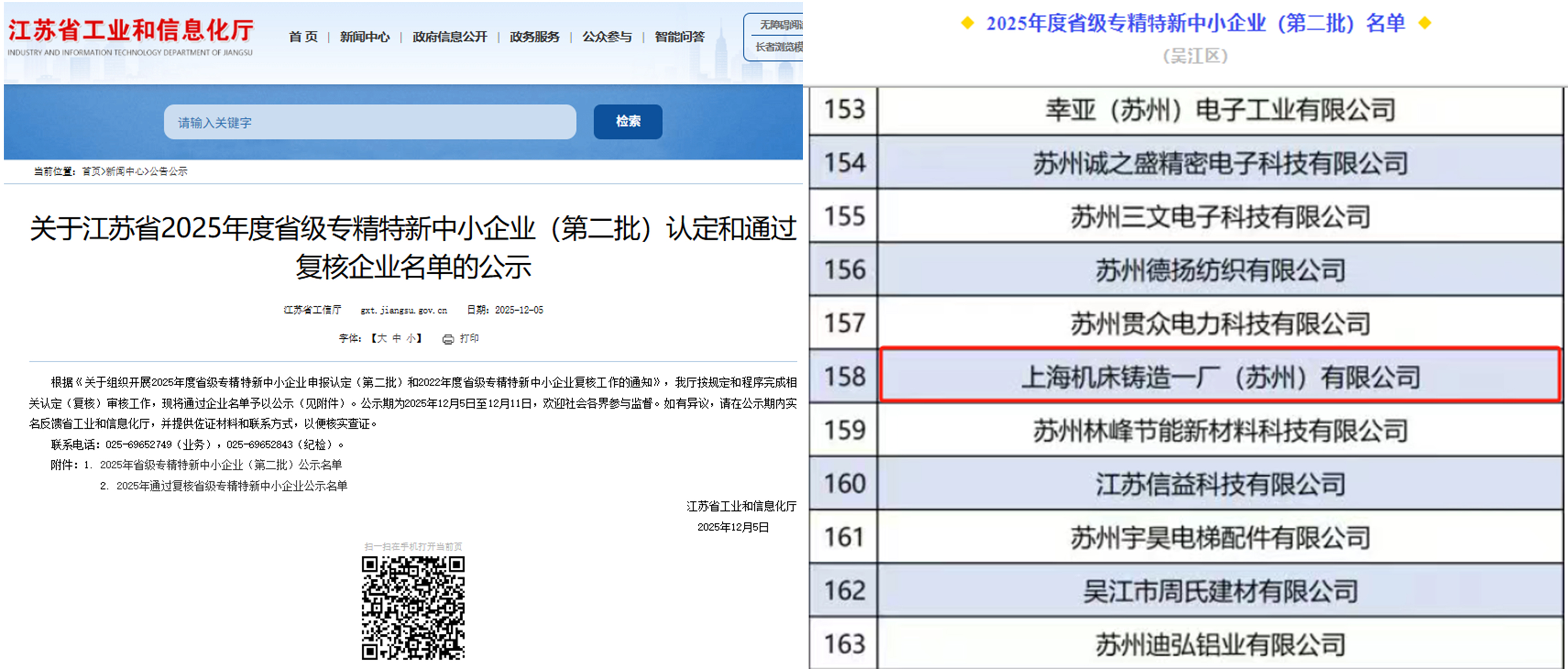Set font size to 小
Image resolution: width=1568 pixels, height=669 pixels.
click(x=411, y=338)
